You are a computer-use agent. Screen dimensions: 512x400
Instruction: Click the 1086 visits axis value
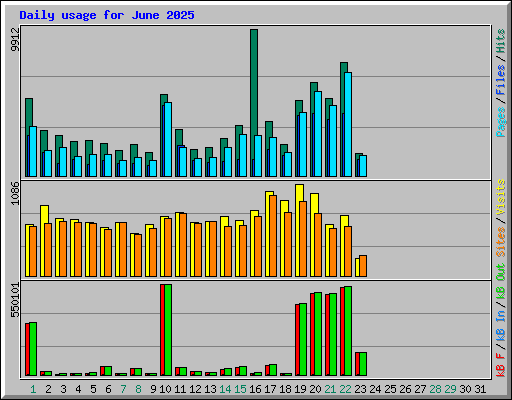[x=15, y=193]
